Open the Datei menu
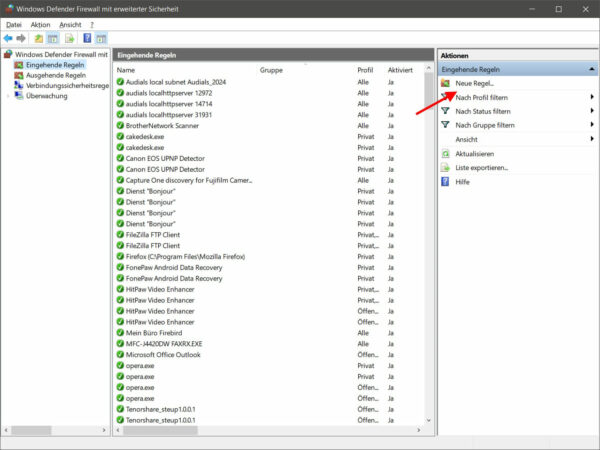Image resolution: width=600 pixels, height=450 pixels. (14, 25)
